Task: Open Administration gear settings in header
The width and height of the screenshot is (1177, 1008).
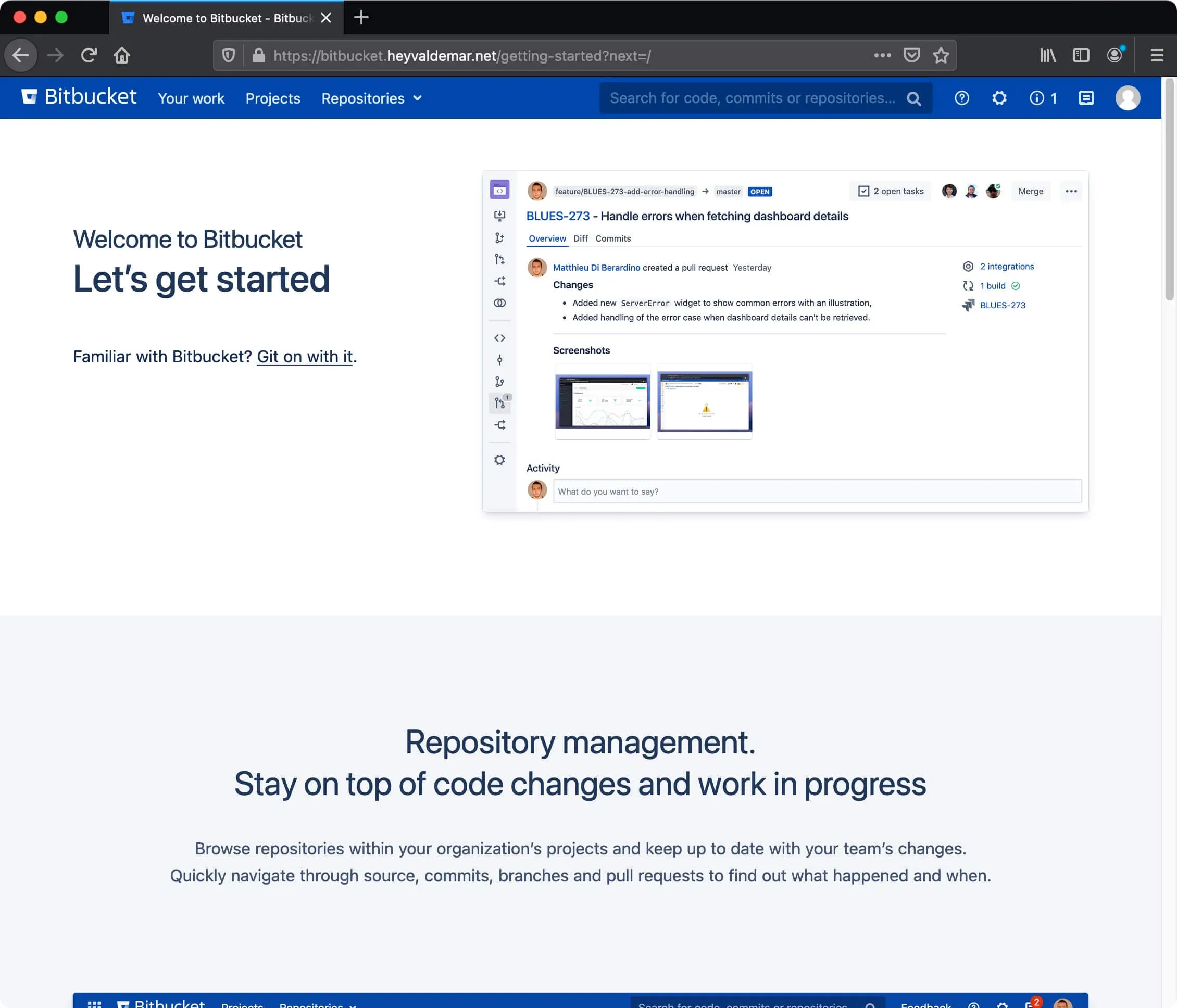Action: click(999, 98)
